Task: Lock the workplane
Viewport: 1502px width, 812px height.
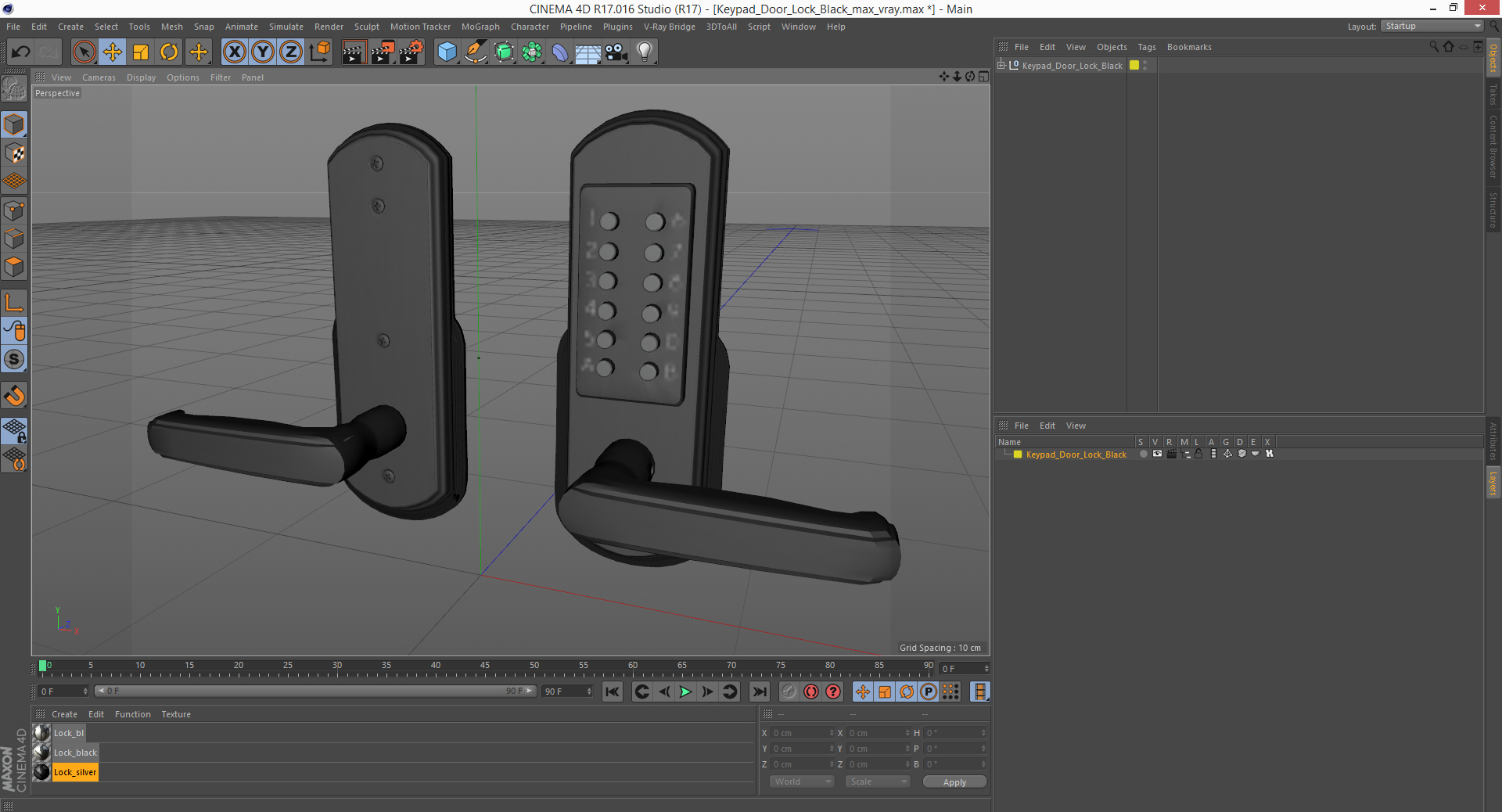Action: pos(15,430)
